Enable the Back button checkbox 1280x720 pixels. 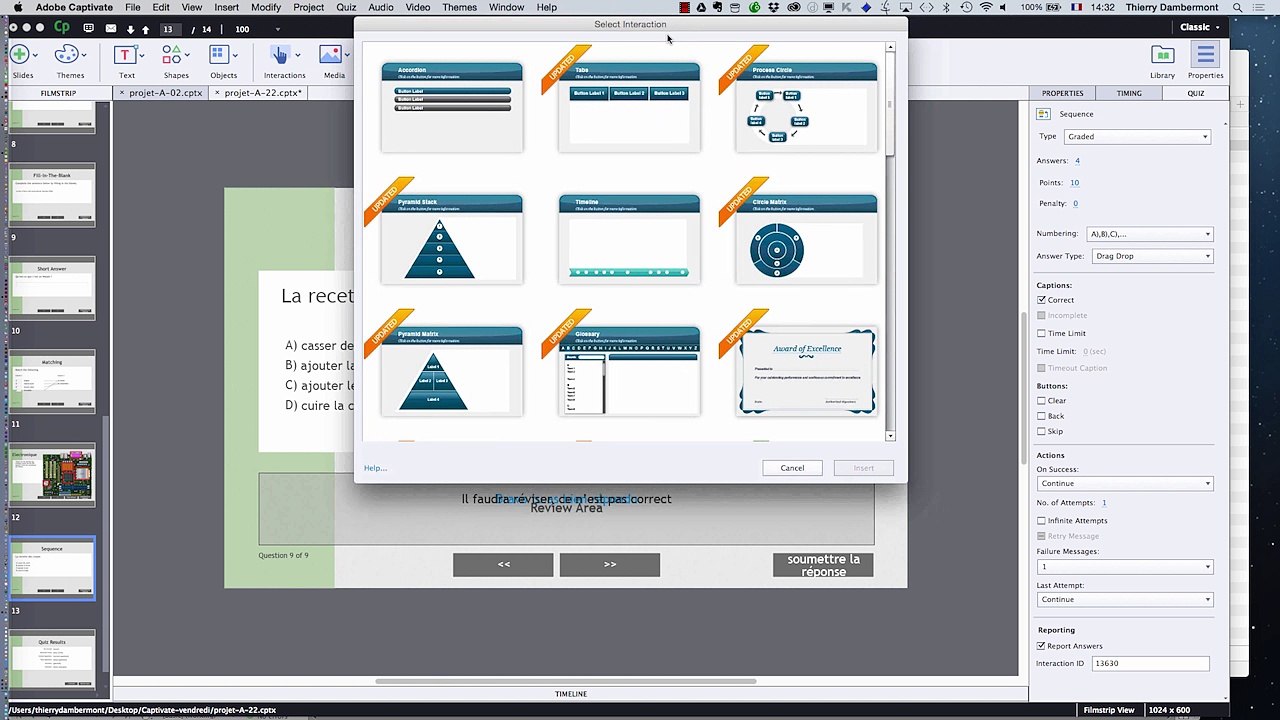click(x=1041, y=416)
